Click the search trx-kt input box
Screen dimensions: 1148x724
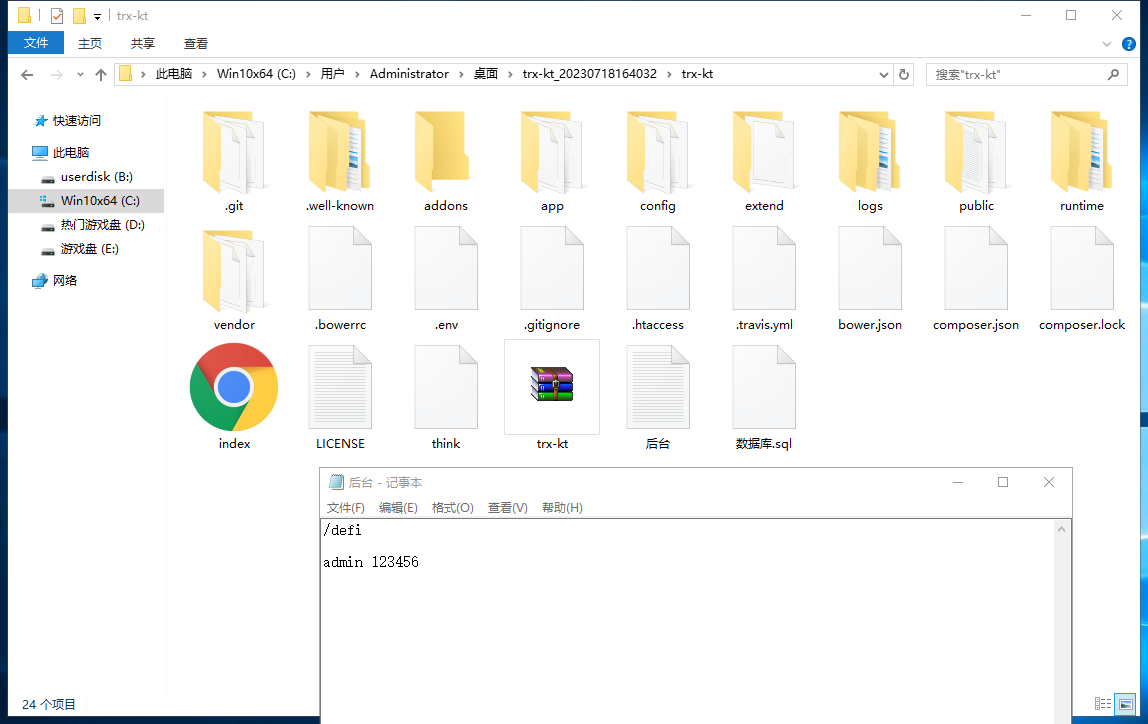pyautogui.click(x=1015, y=74)
